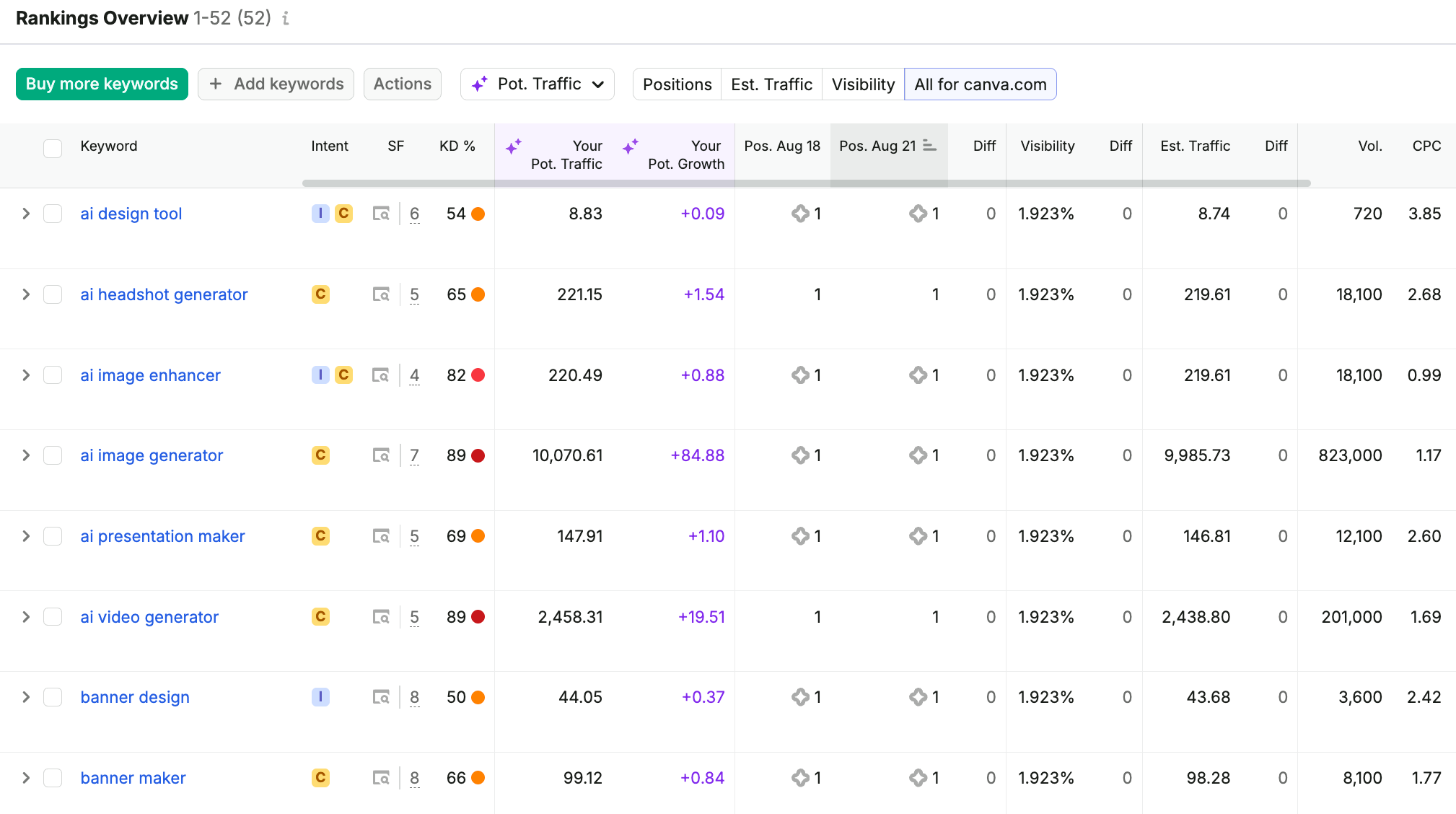Viewport: 1456px width, 814px height.
Task: Open SERP features icon for banner maker
Action: tap(381, 778)
